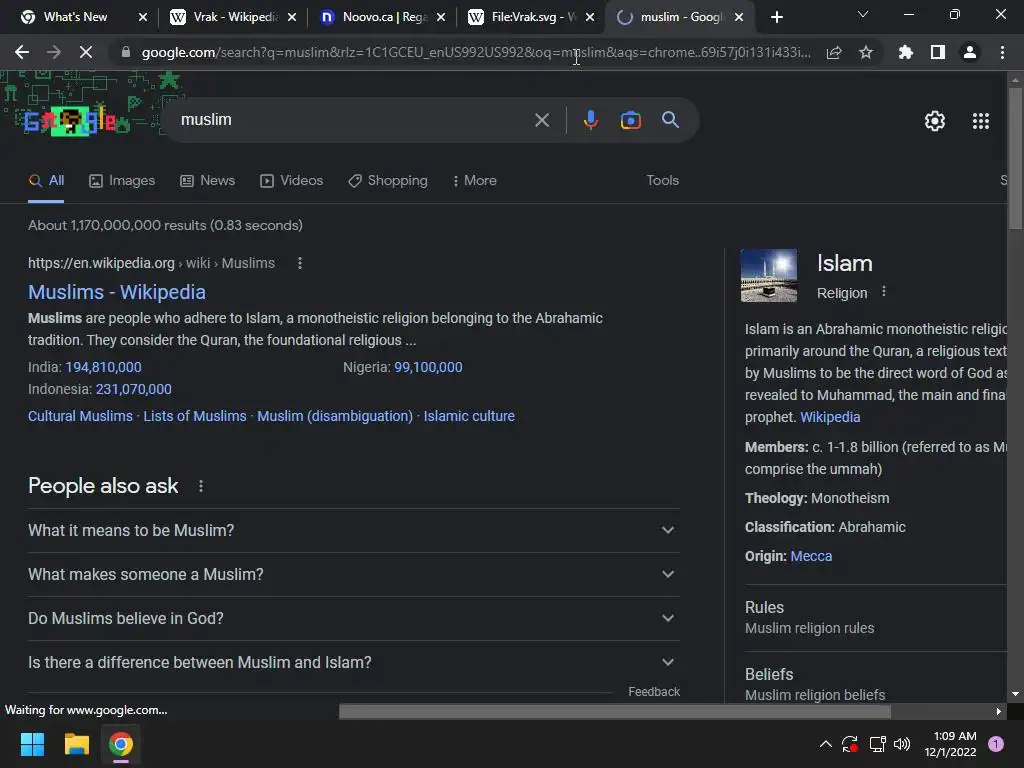
Task: Open the three-dot menu beside Religion label
Action: coord(884,292)
